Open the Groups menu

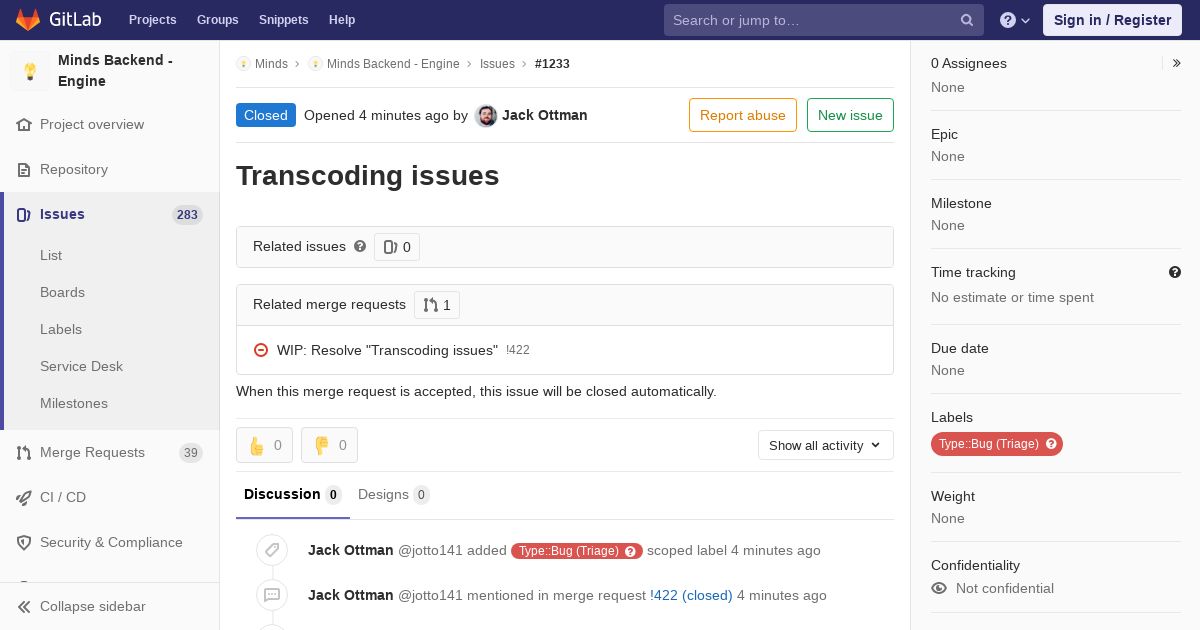click(x=218, y=20)
